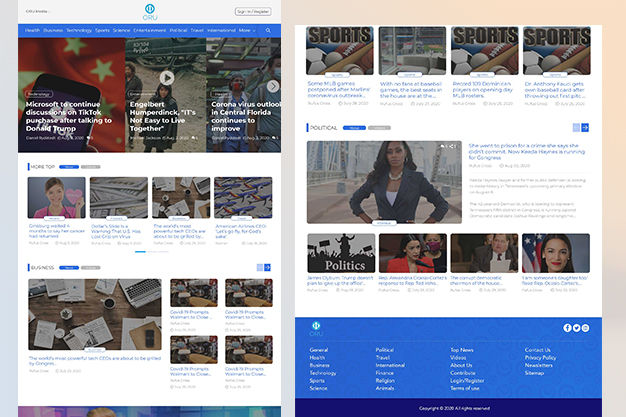Click About Us in the footer

click(x=461, y=365)
